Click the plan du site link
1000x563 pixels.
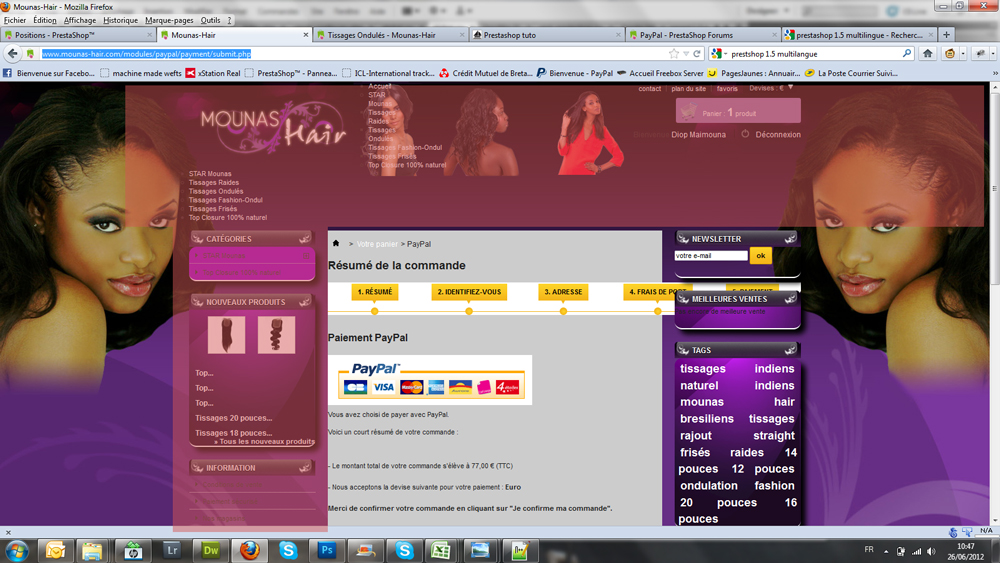(688, 89)
